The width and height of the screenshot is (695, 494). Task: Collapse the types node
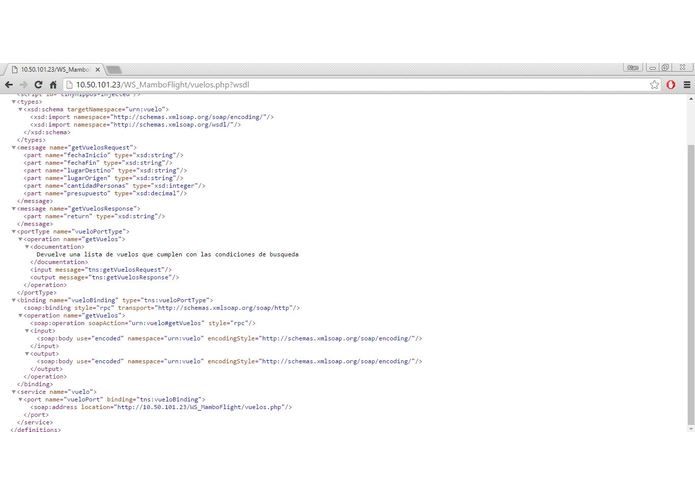click(x=13, y=102)
